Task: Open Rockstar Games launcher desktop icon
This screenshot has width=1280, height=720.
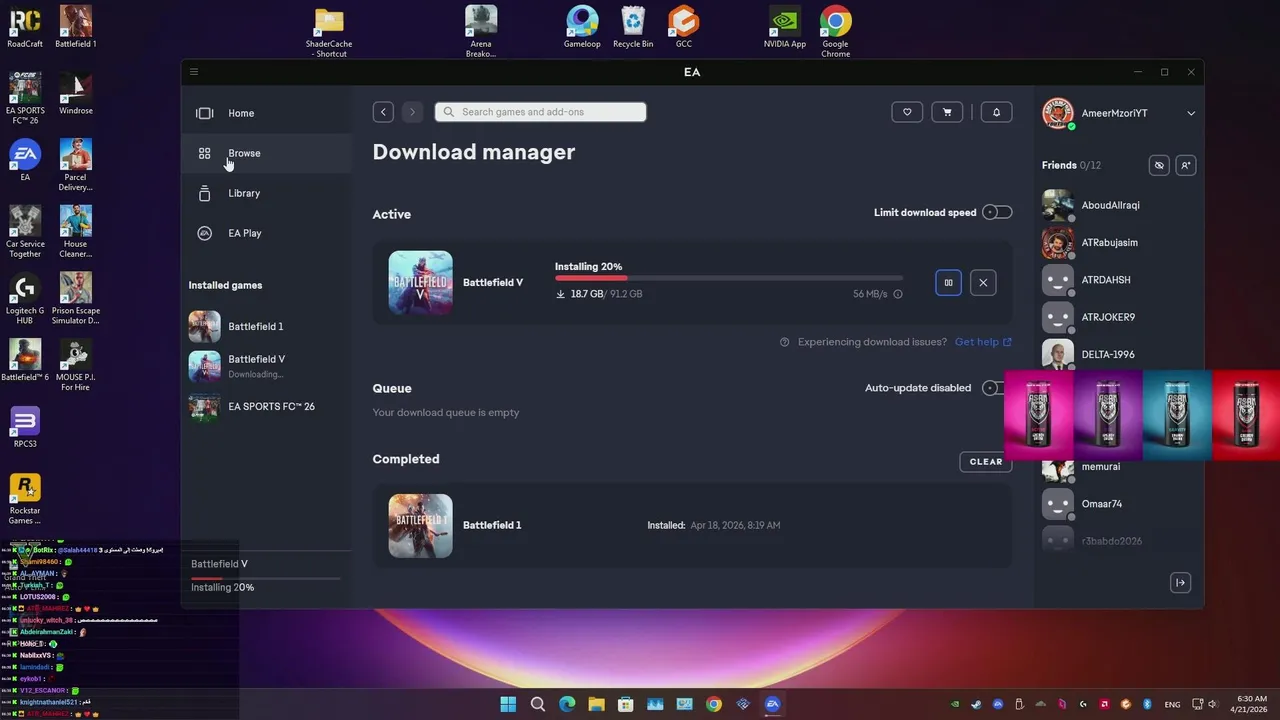Action: pos(25,499)
